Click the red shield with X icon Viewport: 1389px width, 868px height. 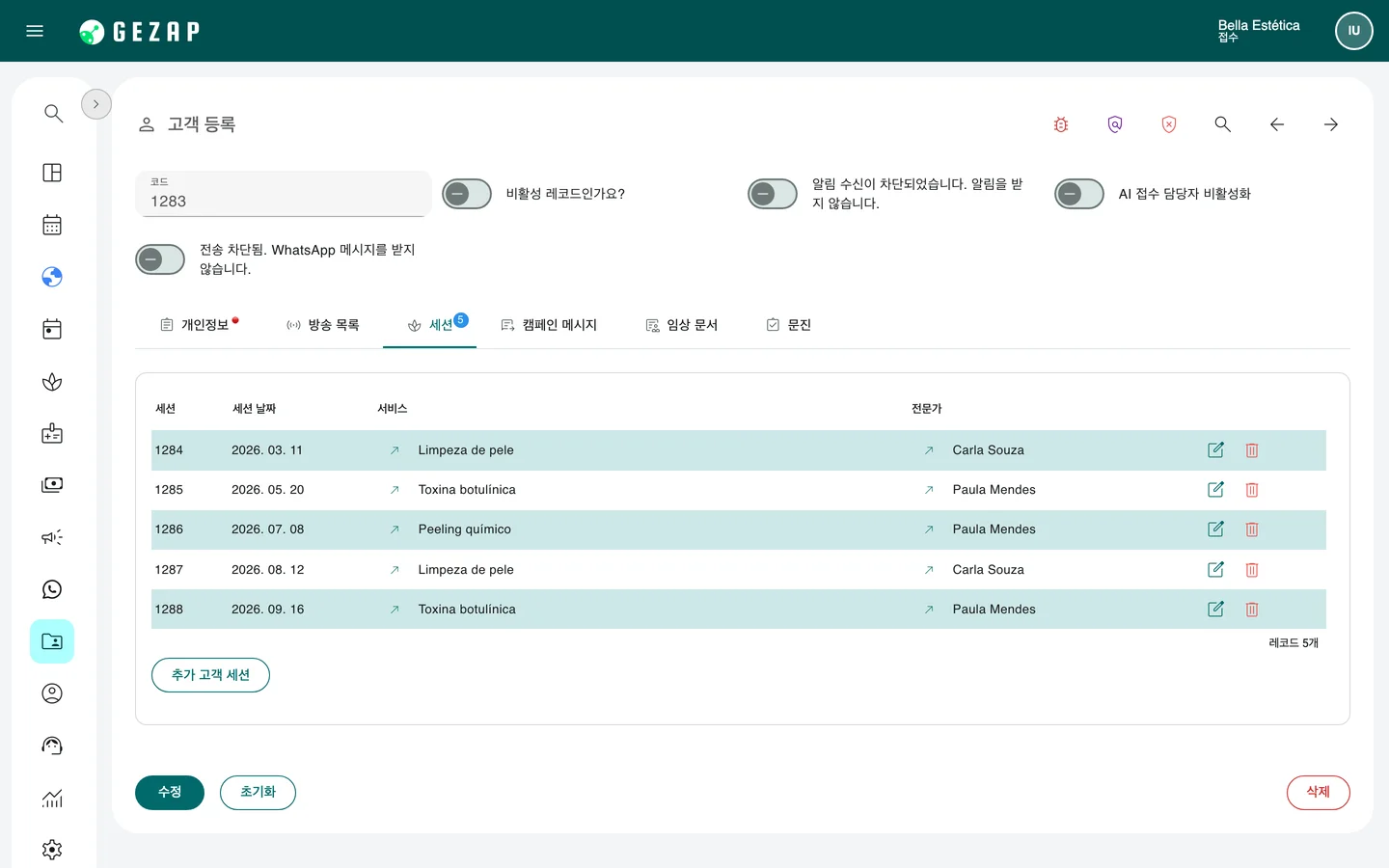(1169, 124)
